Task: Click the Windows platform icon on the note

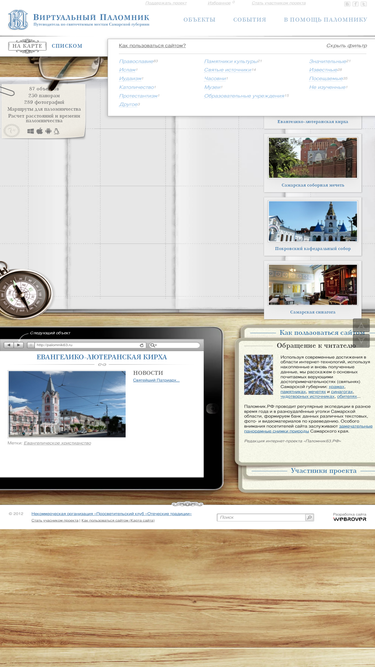Action: tap(31, 131)
